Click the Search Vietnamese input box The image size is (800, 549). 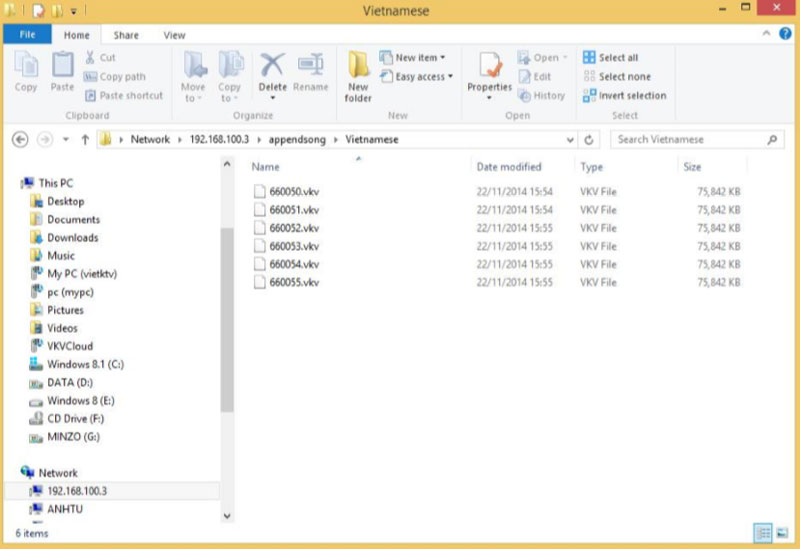point(690,140)
